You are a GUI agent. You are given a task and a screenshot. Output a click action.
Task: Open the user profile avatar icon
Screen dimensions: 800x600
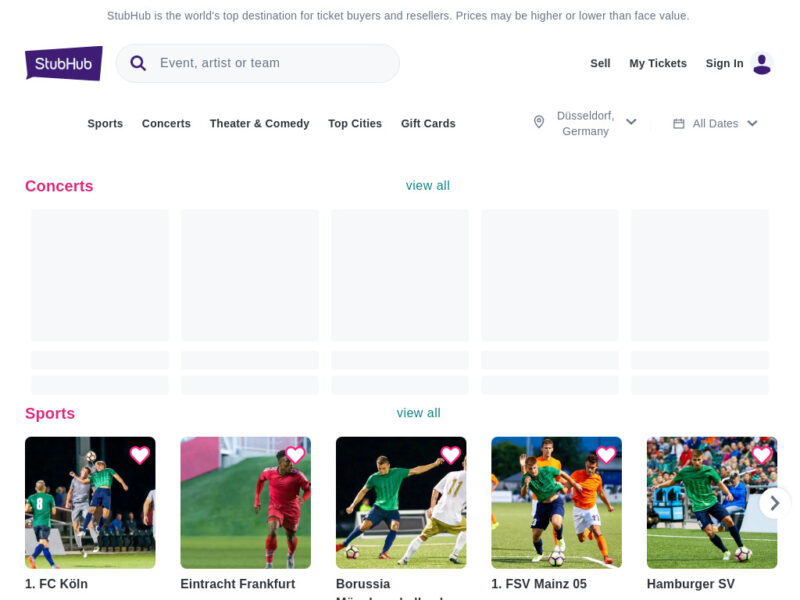tap(762, 63)
